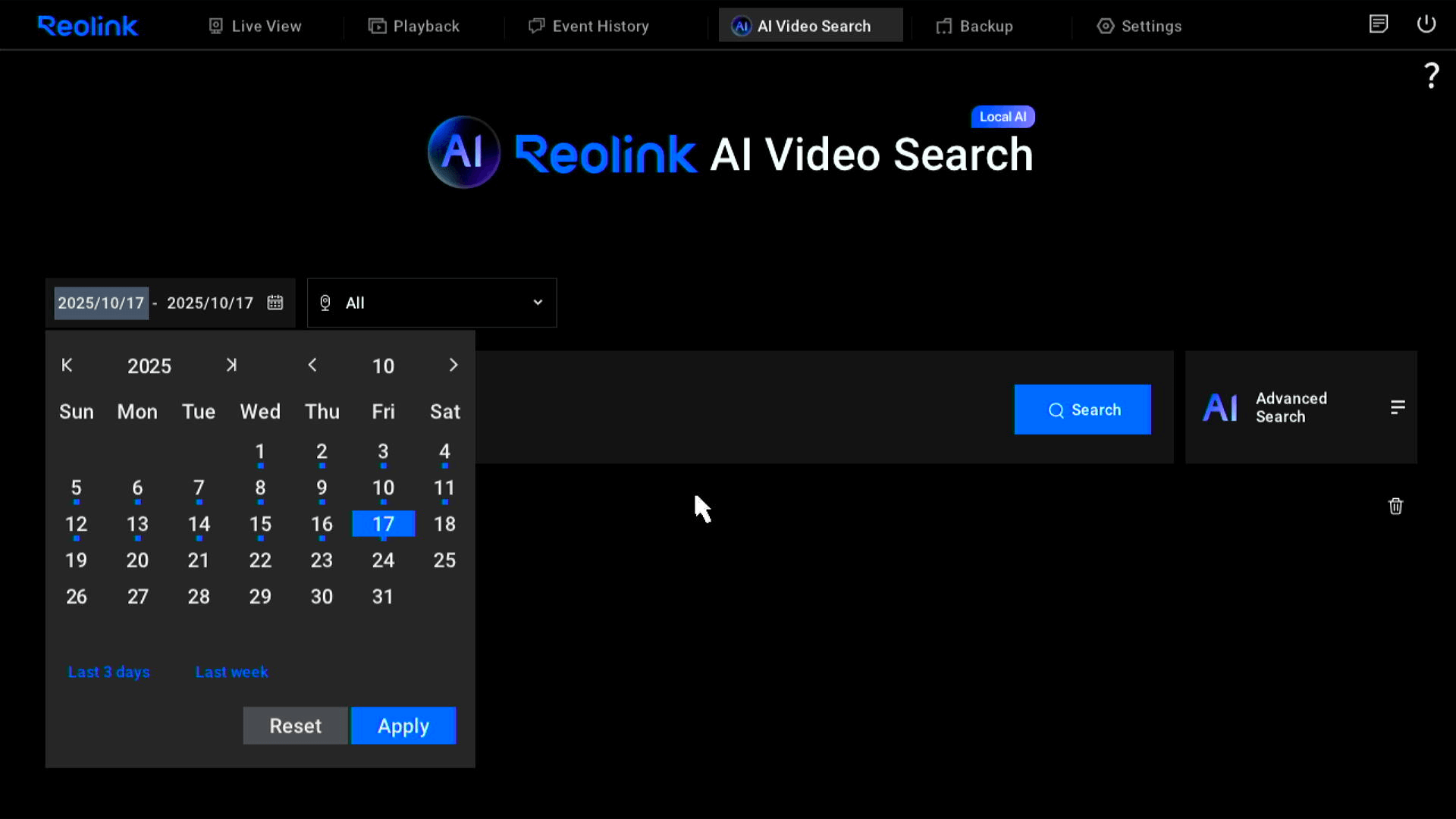Select the Last 3 days shortcut
1456x819 pixels.
[x=109, y=672]
